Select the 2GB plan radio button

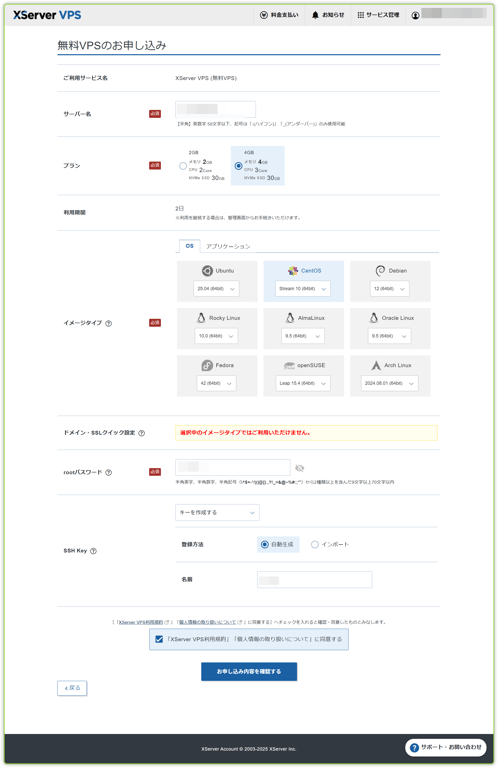[183, 166]
